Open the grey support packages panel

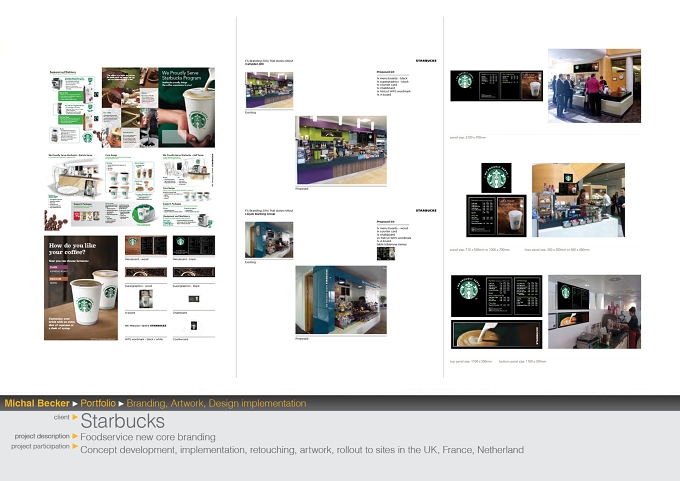114,214
